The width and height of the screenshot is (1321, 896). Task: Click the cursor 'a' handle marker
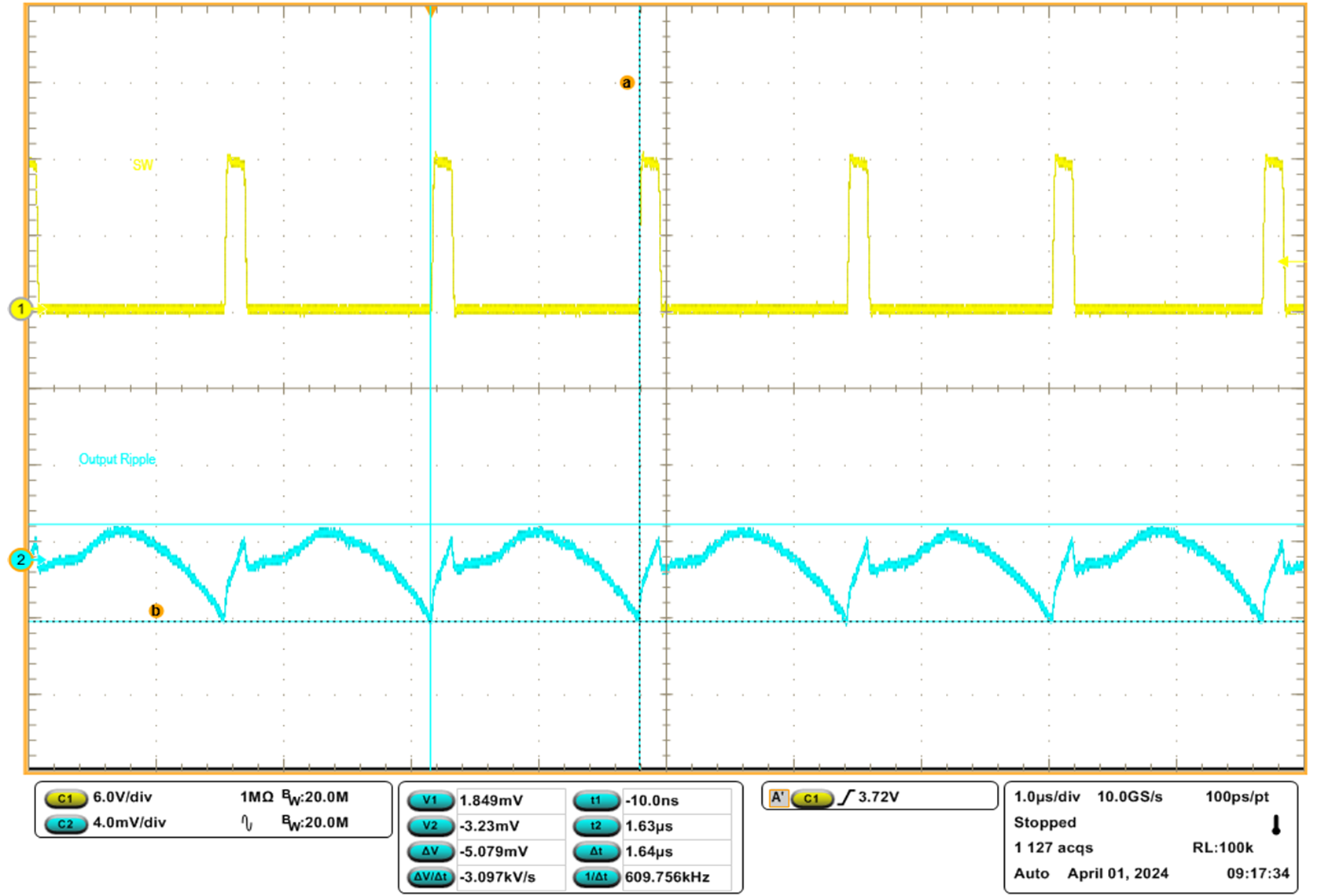click(x=627, y=83)
